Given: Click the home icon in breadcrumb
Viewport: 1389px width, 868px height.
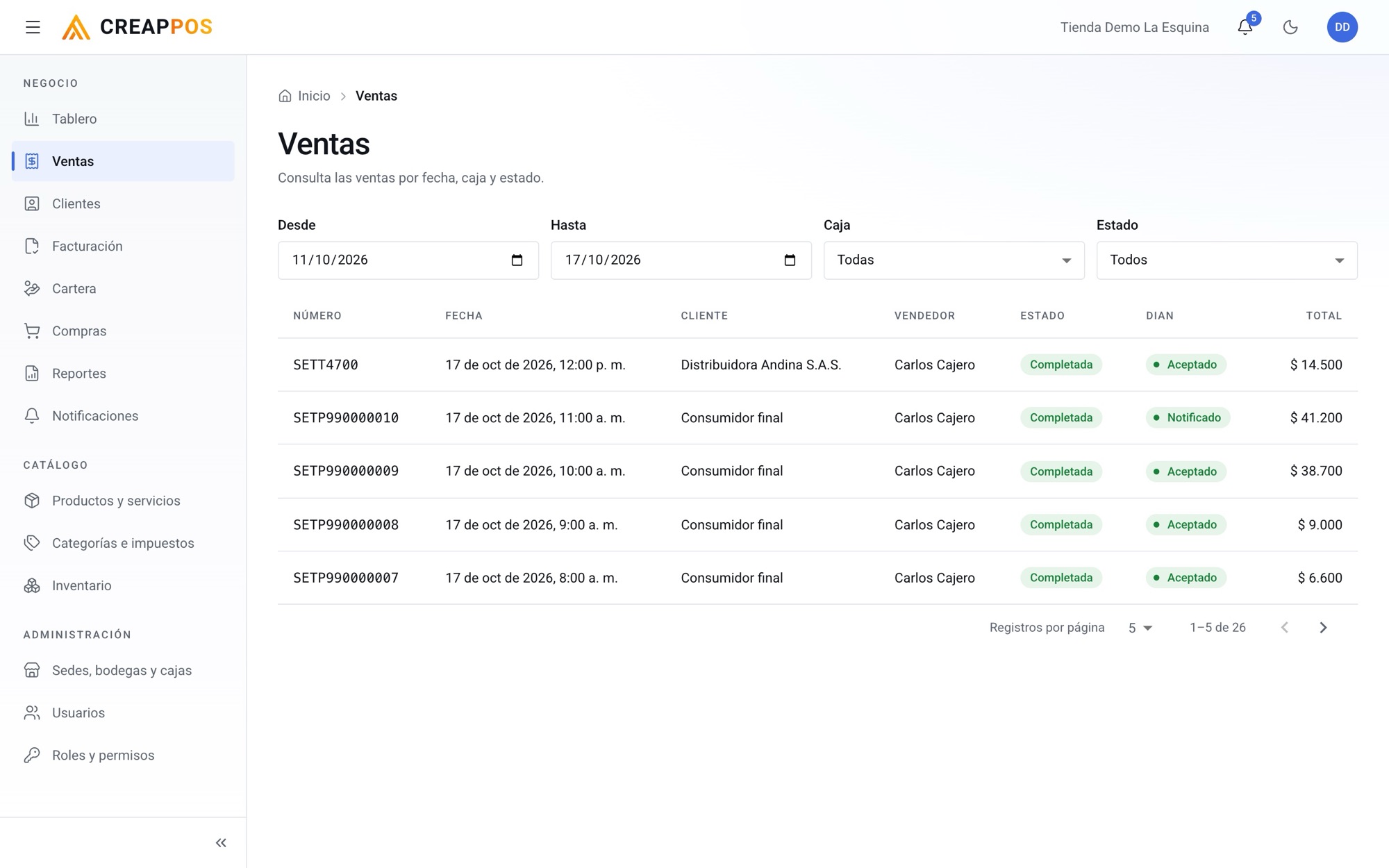Looking at the screenshot, I should click(x=285, y=96).
